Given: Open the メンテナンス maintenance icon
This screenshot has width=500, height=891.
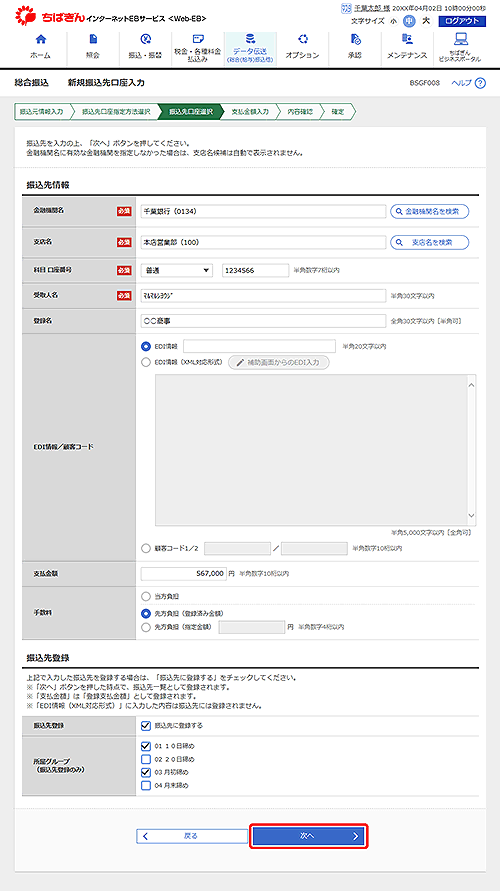Looking at the screenshot, I should click(x=407, y=39).
